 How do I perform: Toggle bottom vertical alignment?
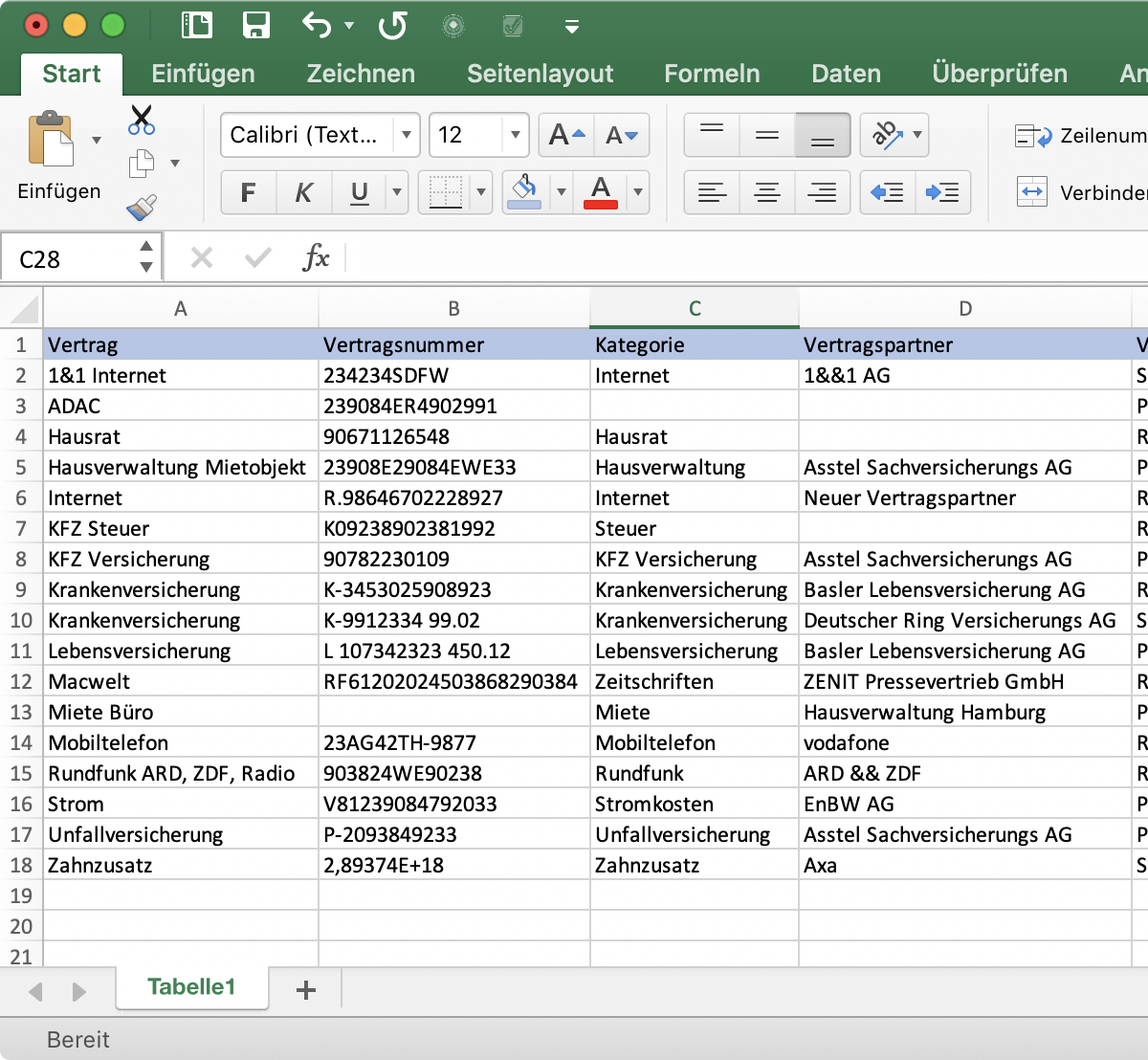pyautogui.click(x=823, y=135)
